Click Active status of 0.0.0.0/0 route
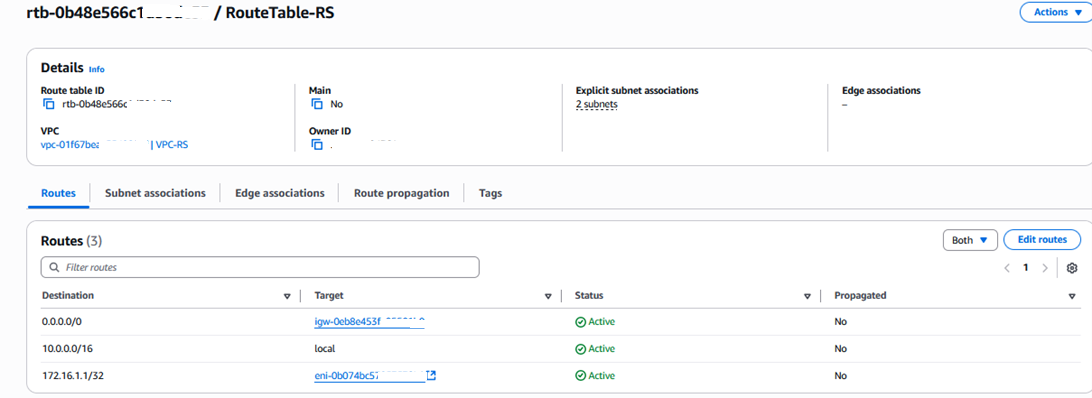This screenshot has height=398, width=1092. tap(595, 322)
